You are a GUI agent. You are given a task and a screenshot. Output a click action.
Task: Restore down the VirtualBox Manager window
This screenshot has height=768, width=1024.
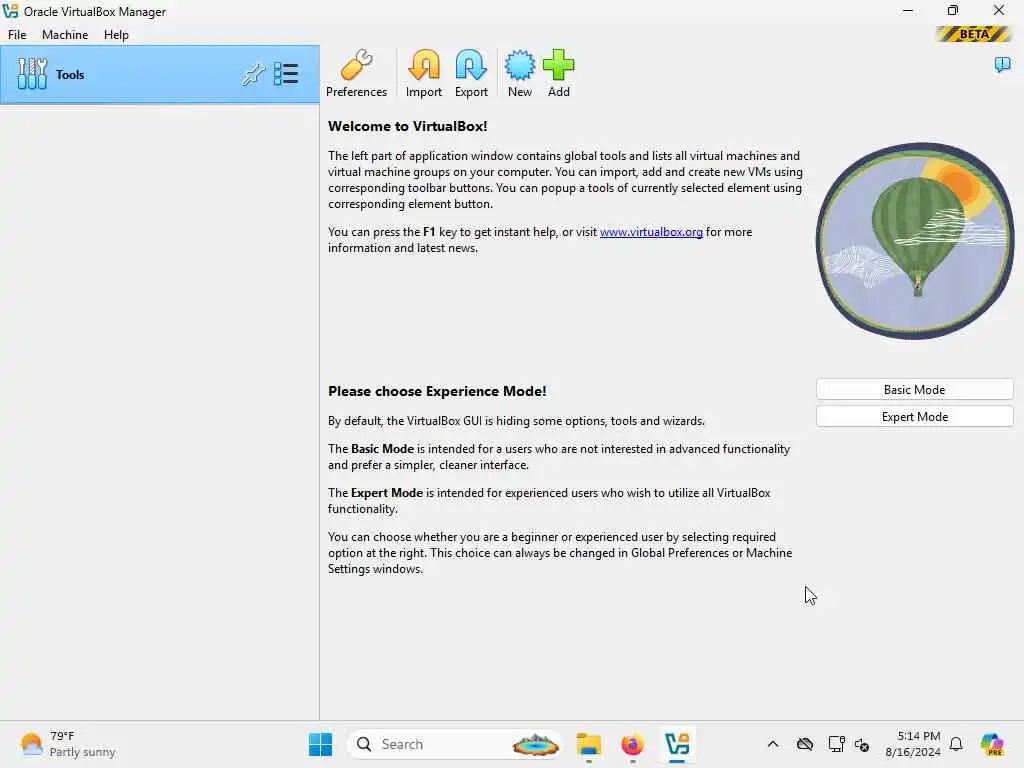click(953, 11)
